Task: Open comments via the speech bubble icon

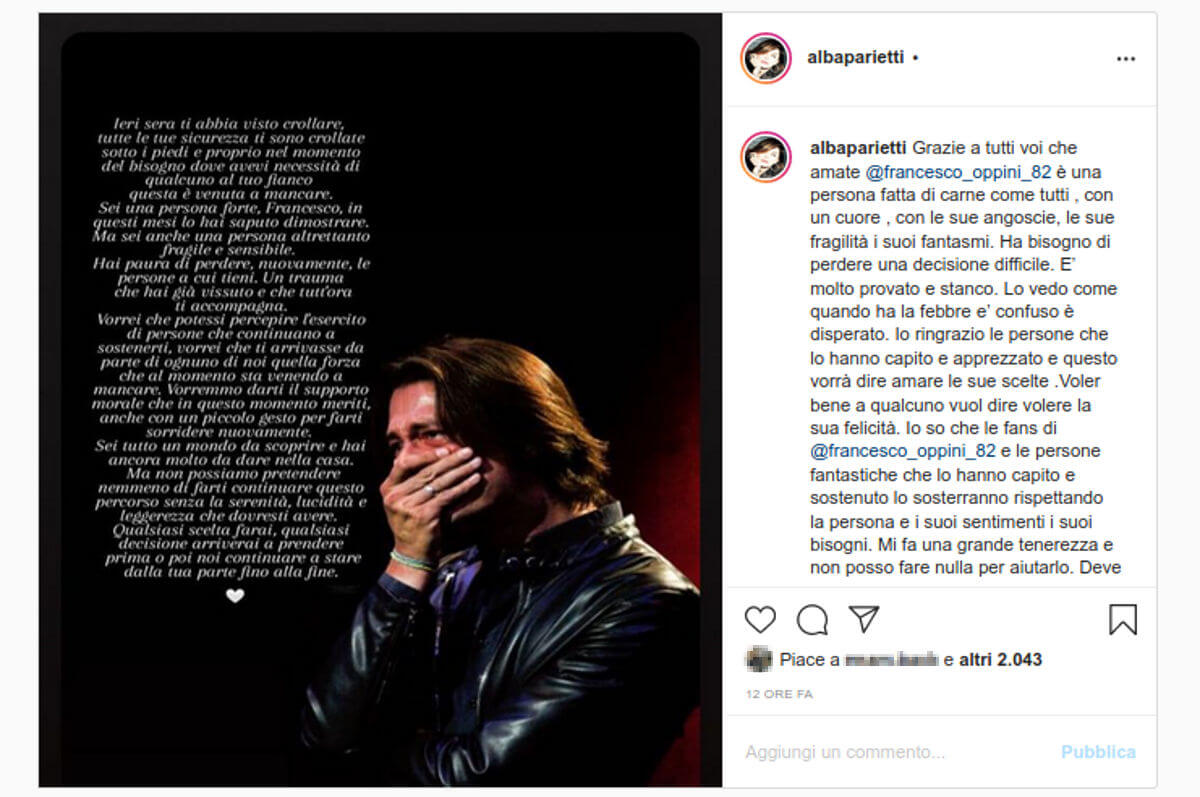Action: point(812,620)
